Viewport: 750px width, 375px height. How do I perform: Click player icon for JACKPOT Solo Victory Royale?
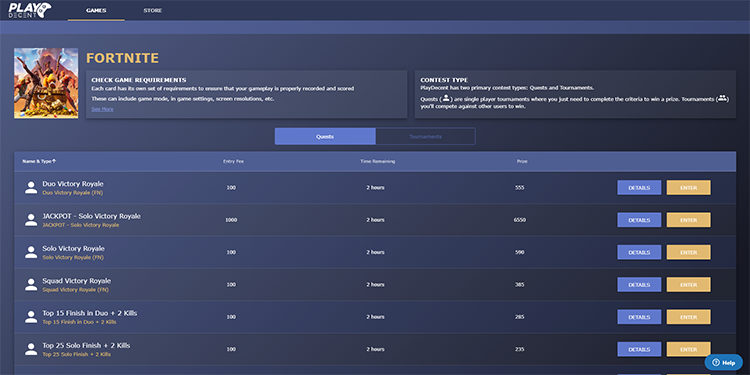pos(31,220)
